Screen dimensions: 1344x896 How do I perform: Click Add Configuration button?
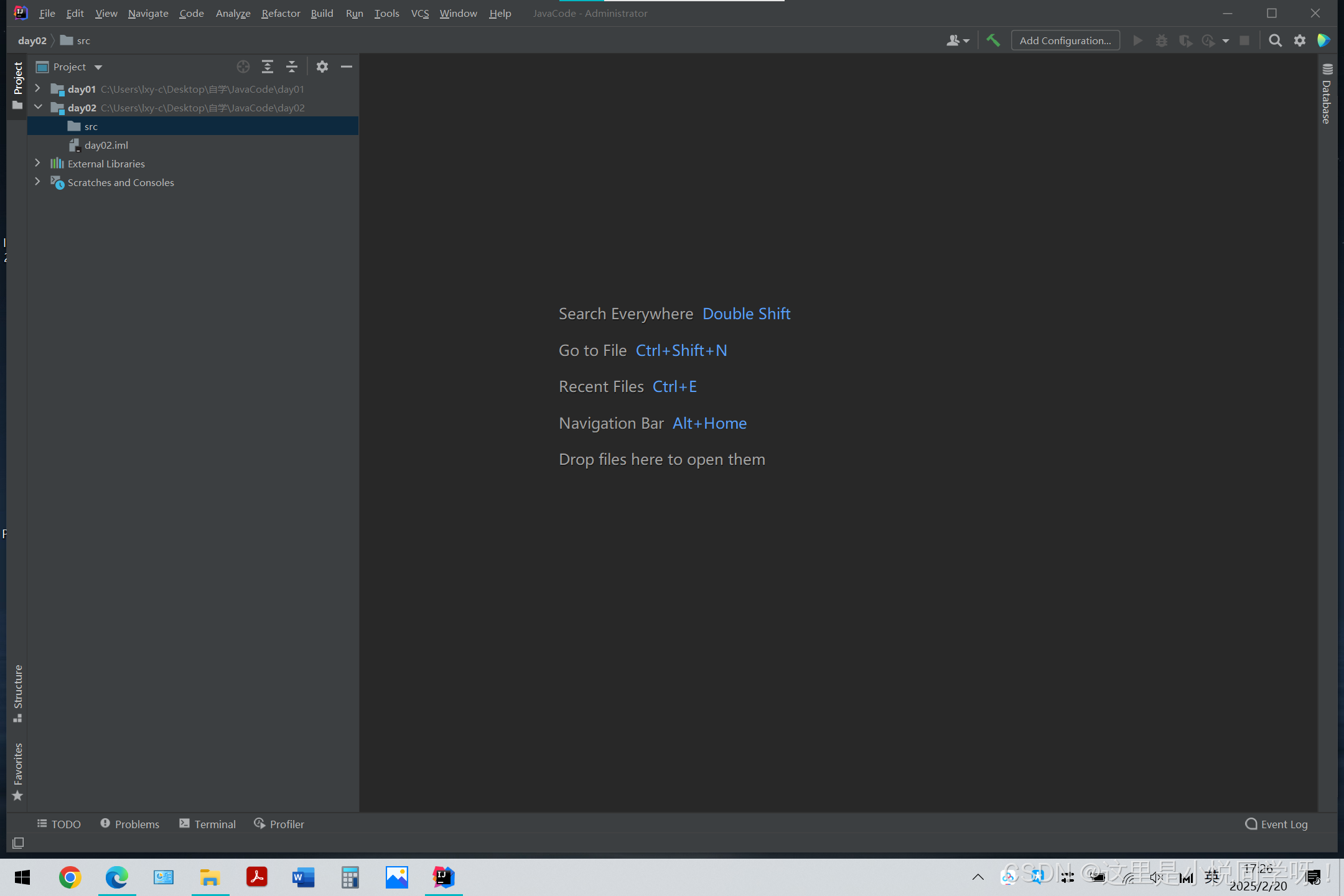[1065, 40]
